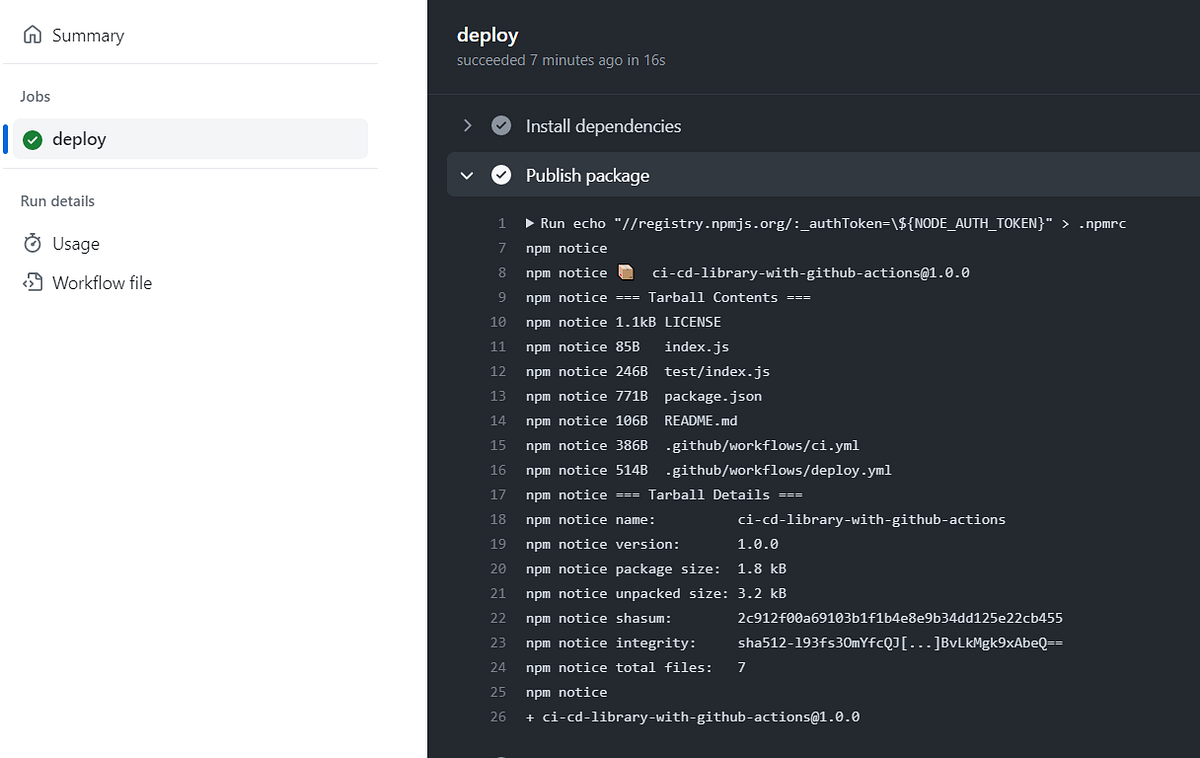Screen dimensions: 1200x758
Task: Click the package emoji on log line 8
Action: coord(627,271)
